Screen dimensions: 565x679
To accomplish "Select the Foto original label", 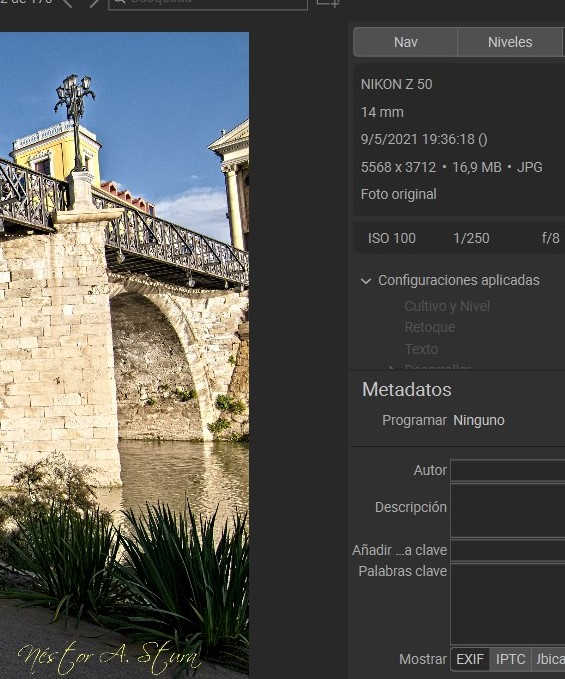I will pyautogui.click(x=398, y=194).
